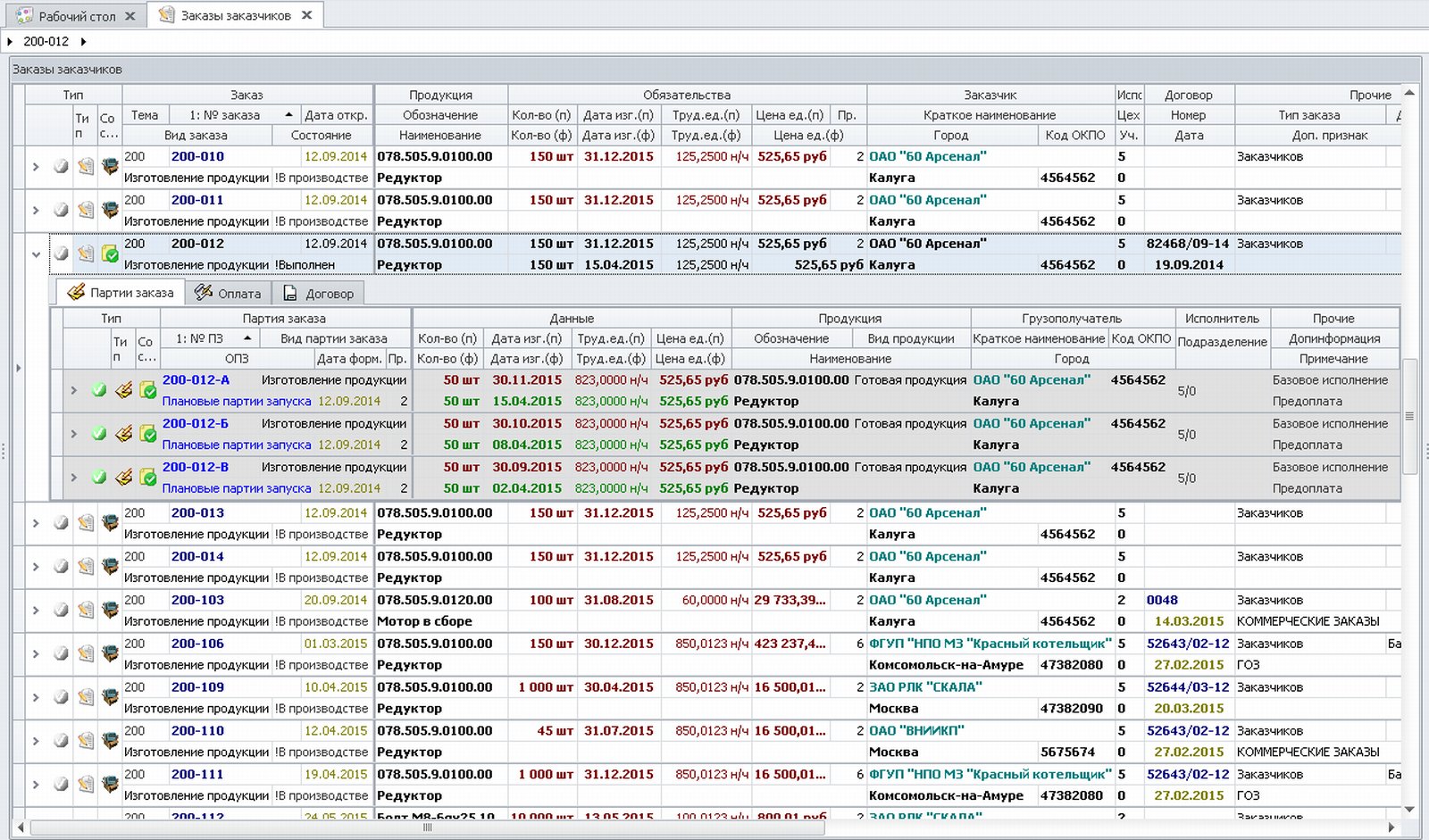The width and height of the screenshot is (1429, 840).
Task: Click the production status icon for order 200-106
Action: point(110,654)
